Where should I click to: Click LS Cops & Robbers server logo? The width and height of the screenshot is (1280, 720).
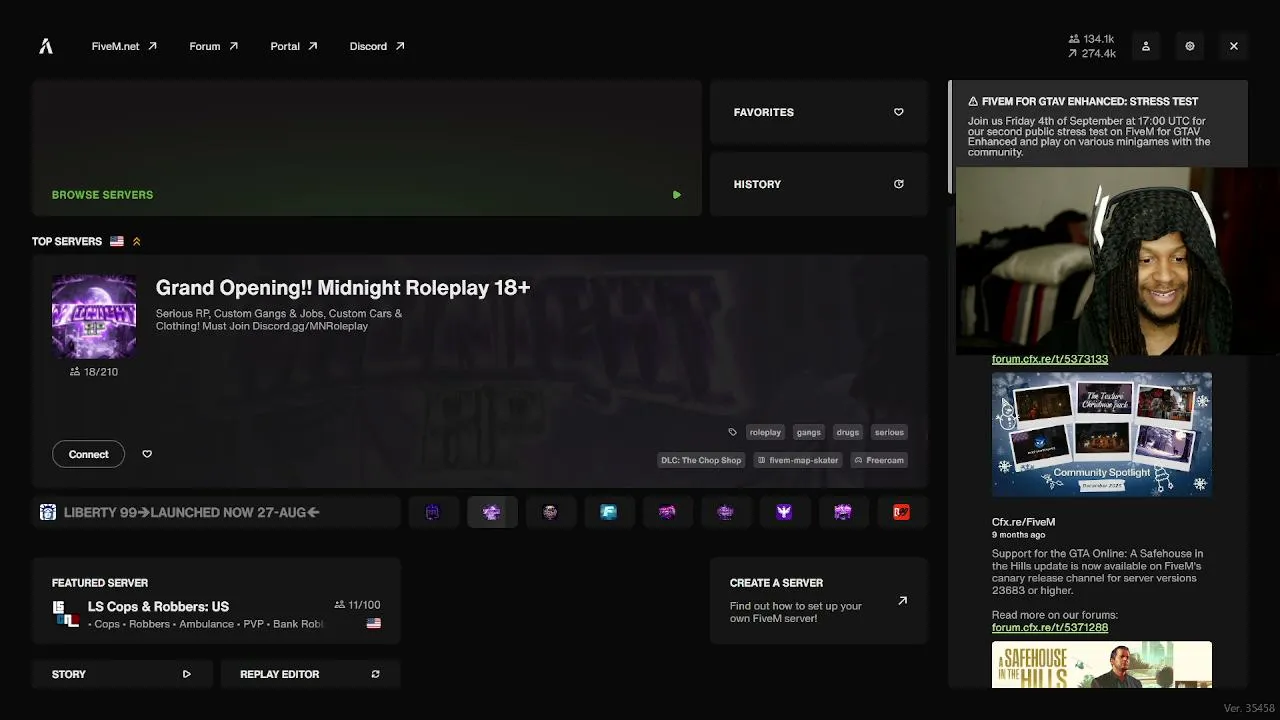point(66,614)
